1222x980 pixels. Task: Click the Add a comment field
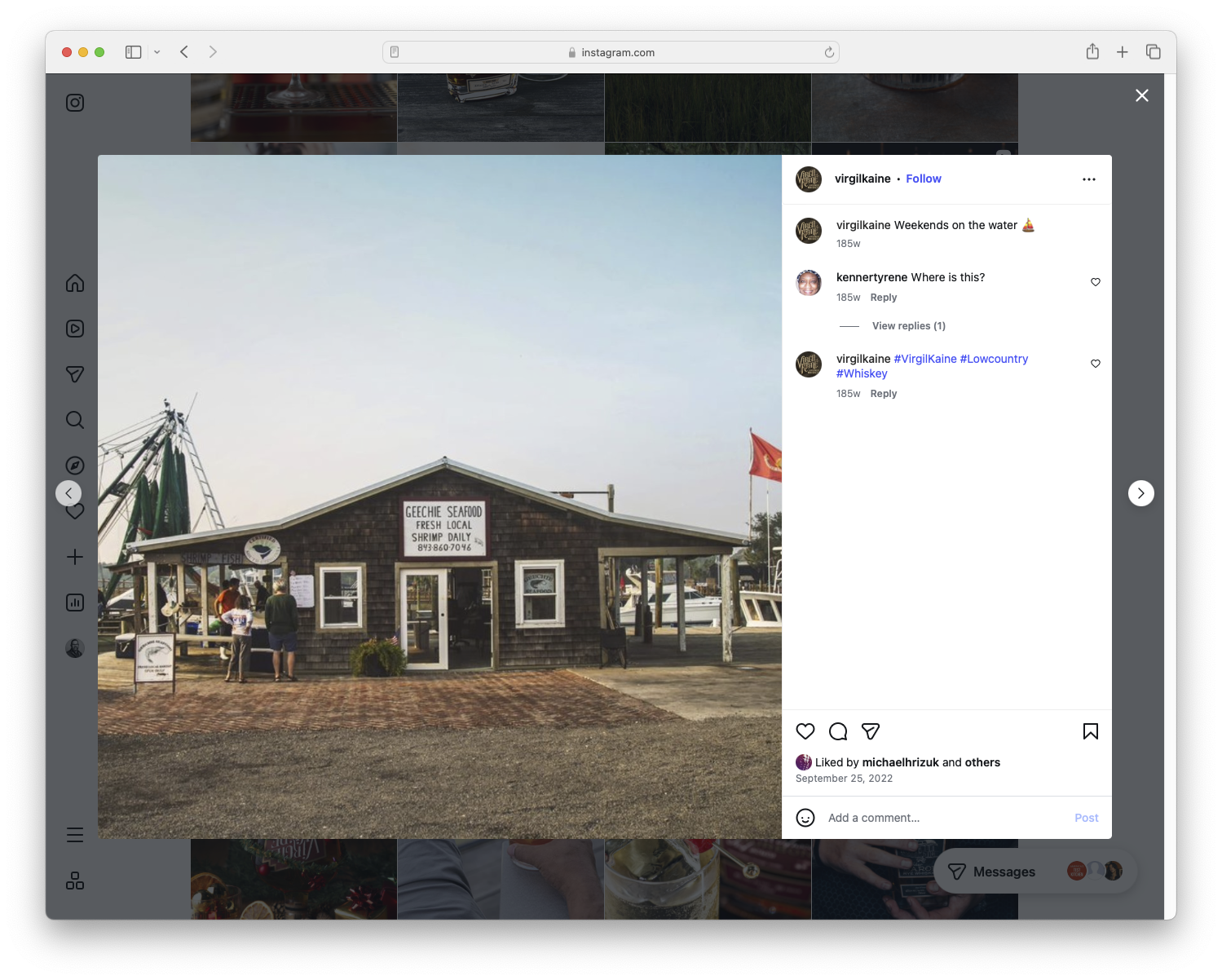tap(874, 817)
